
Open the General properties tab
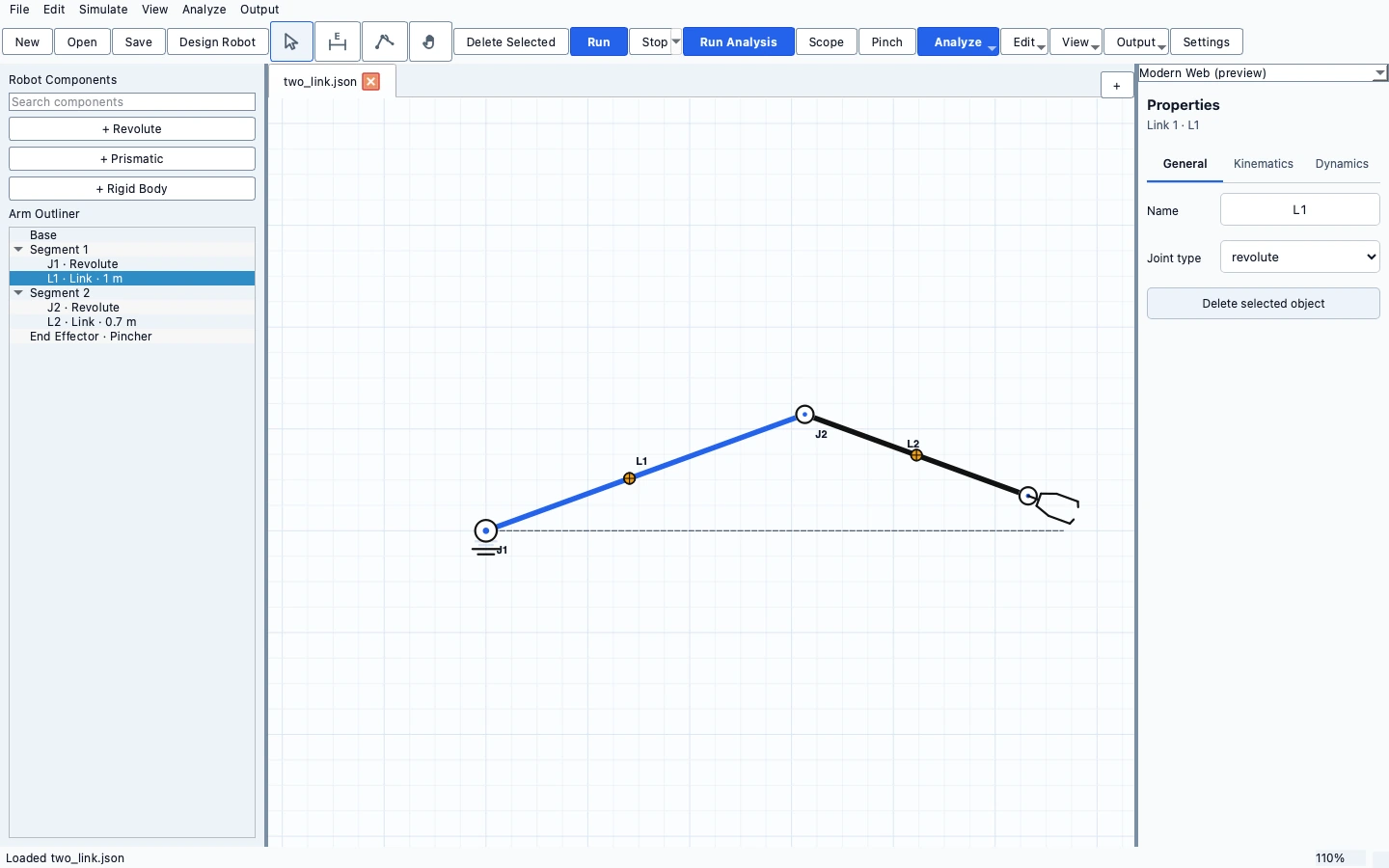(x=1185, y=164)
